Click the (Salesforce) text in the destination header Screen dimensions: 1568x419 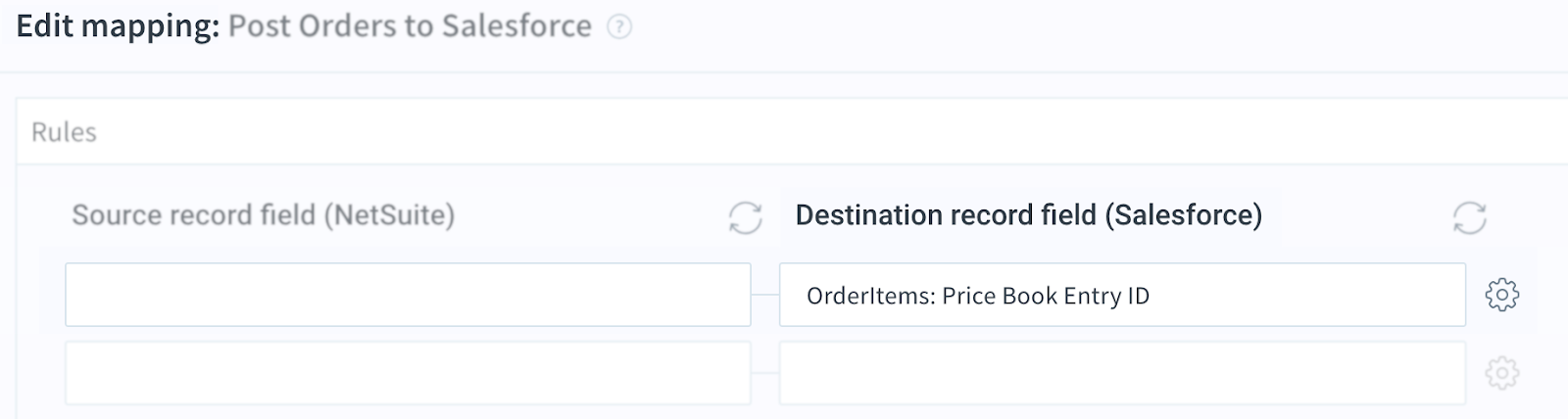[x=1184, y=215]
